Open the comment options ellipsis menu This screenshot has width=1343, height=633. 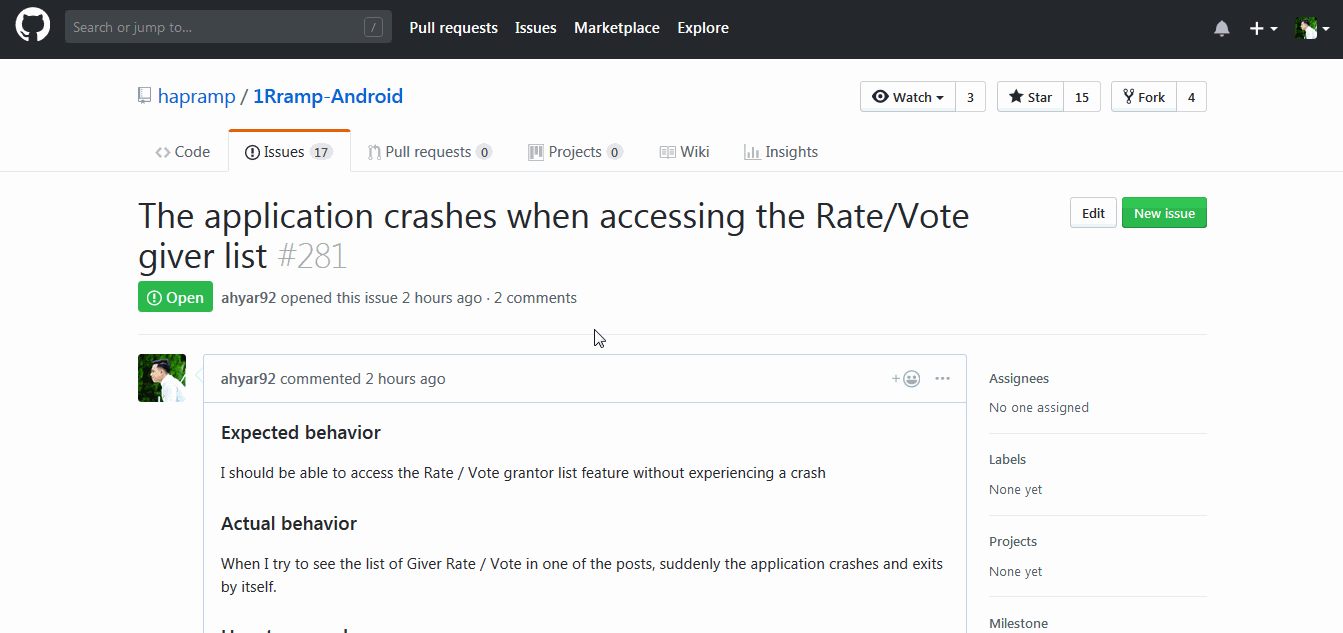(942, 379)
